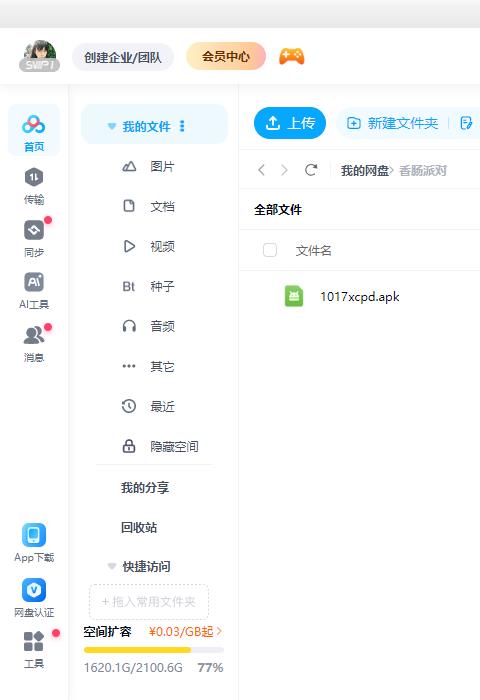Click the 新建文件夹 button

[393, 123]
